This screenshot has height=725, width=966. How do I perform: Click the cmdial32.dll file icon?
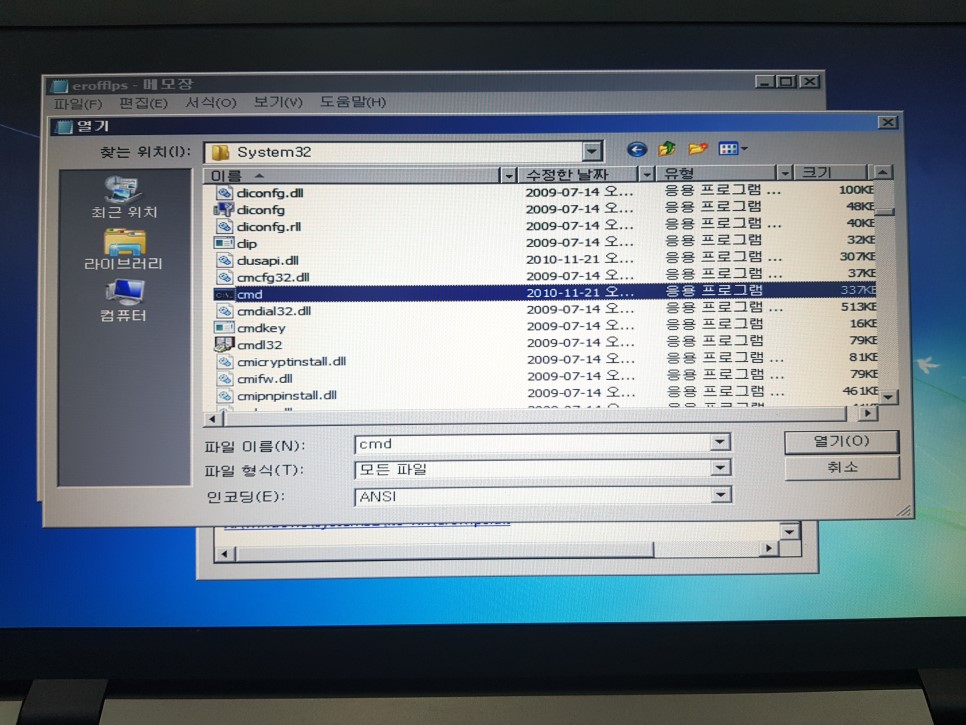pos(224,311)
